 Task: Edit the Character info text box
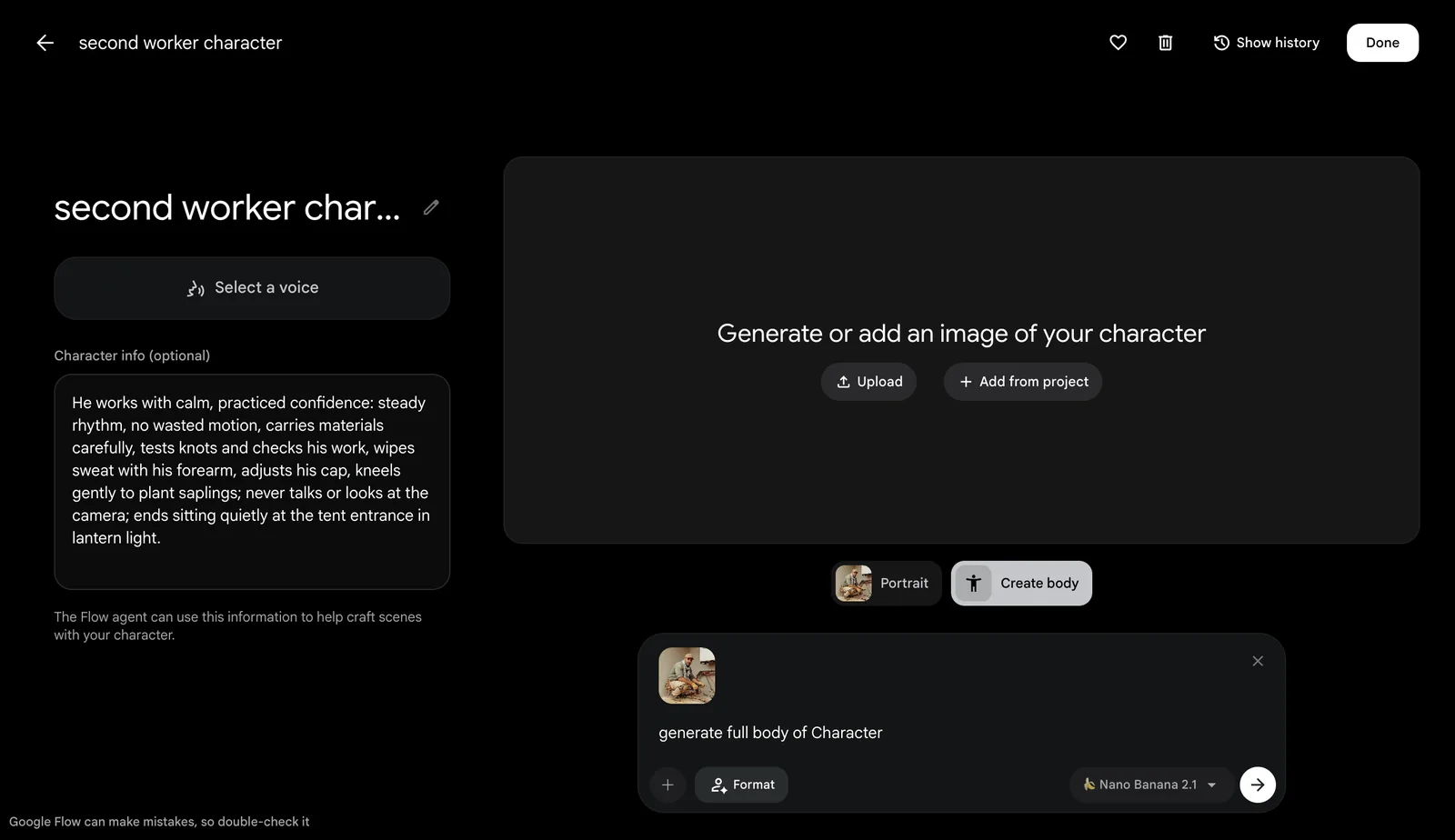coord(252,482)
